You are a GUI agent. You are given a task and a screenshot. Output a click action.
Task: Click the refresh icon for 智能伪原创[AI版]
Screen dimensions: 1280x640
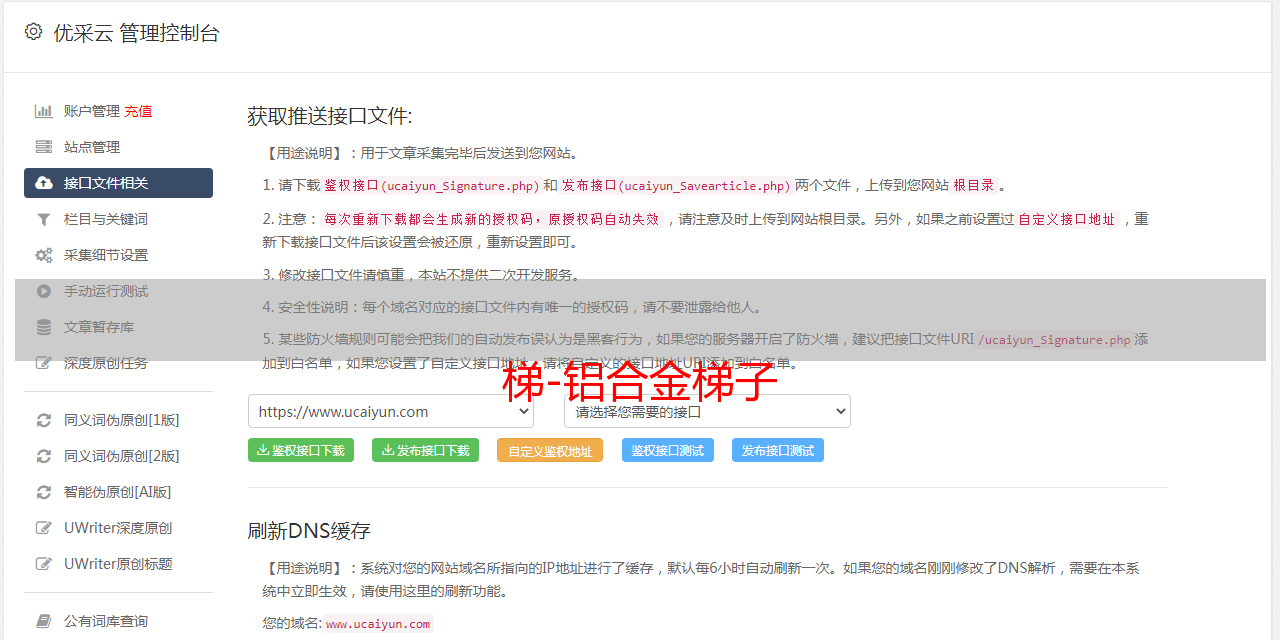pos(44,492)
